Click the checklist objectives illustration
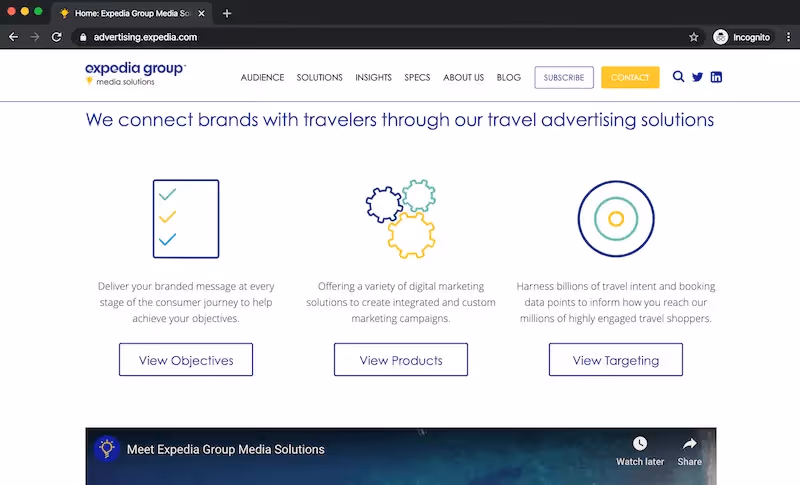Image resolution: width=800 pixels, height=485 pixels. [186, 219]
